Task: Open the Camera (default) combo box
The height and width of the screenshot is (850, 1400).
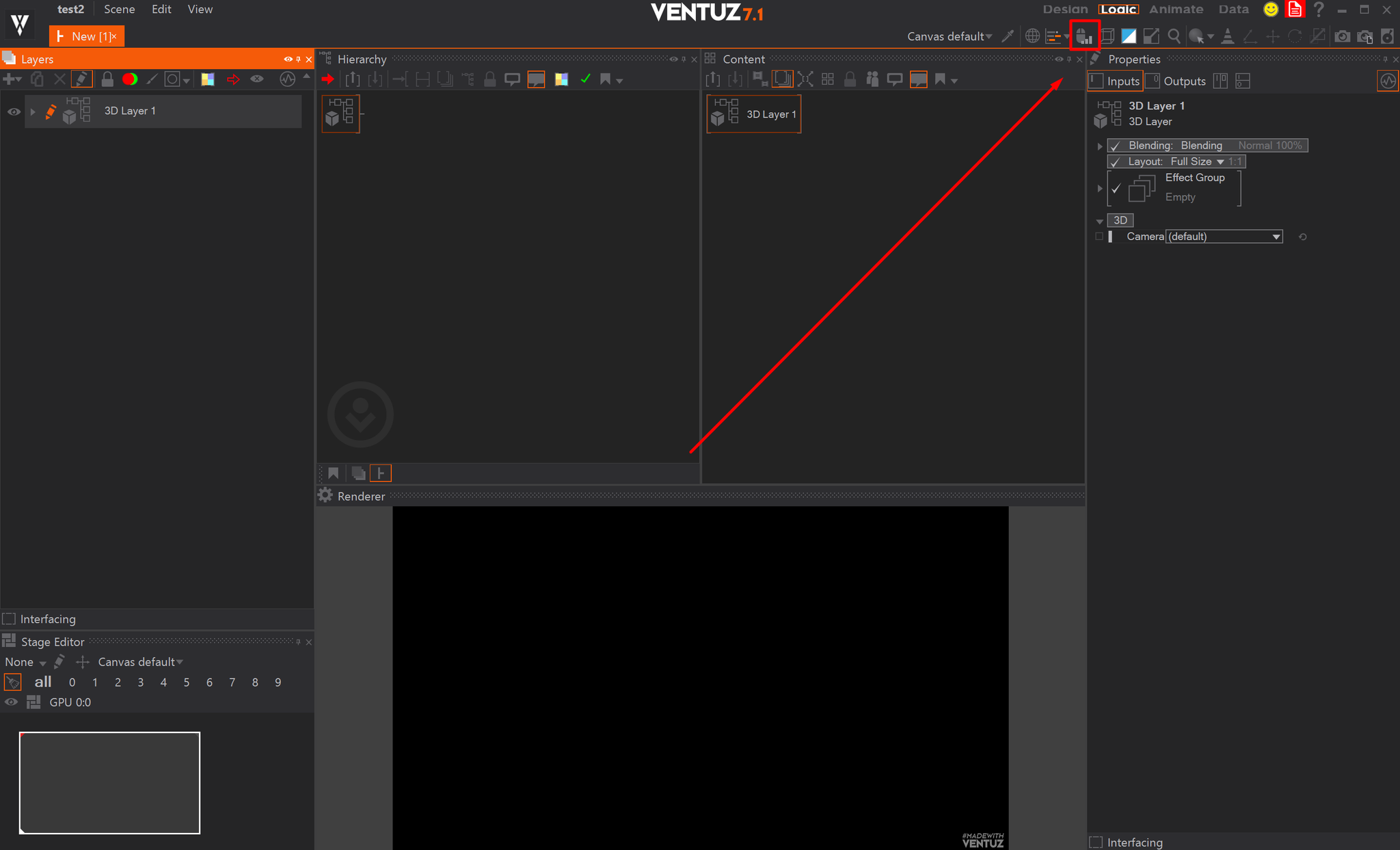Action: [1224, 237]
